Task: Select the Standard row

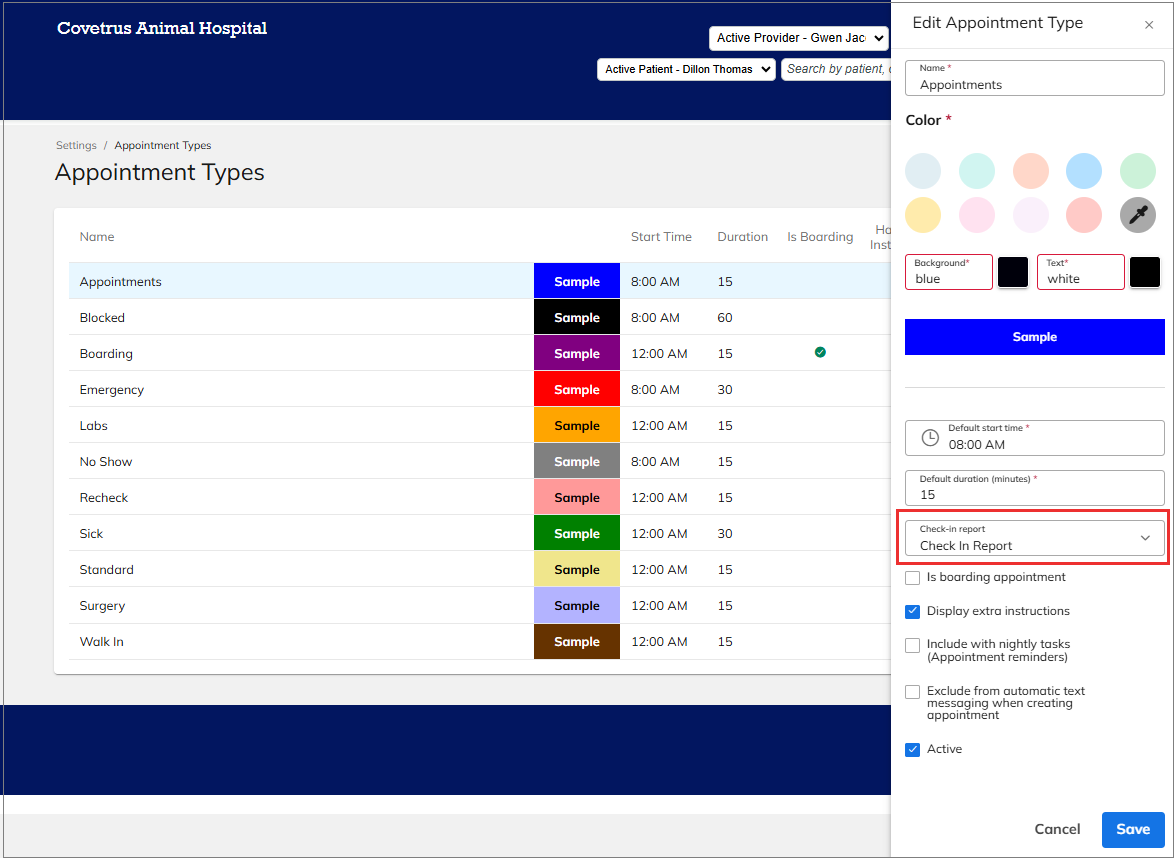Action: tap(480, 568)
